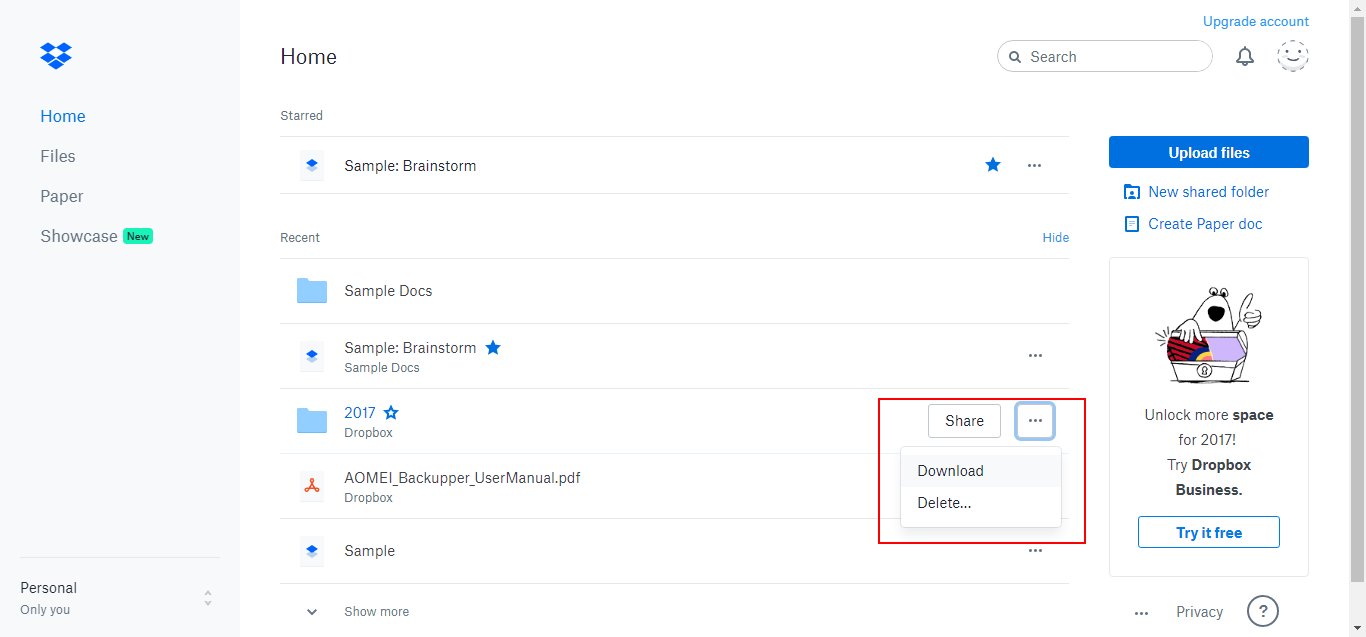Viewport: 1366px width, 637px height.
Task: Open the AOMEI PDF file icon
Action: [x=312, y=486]
